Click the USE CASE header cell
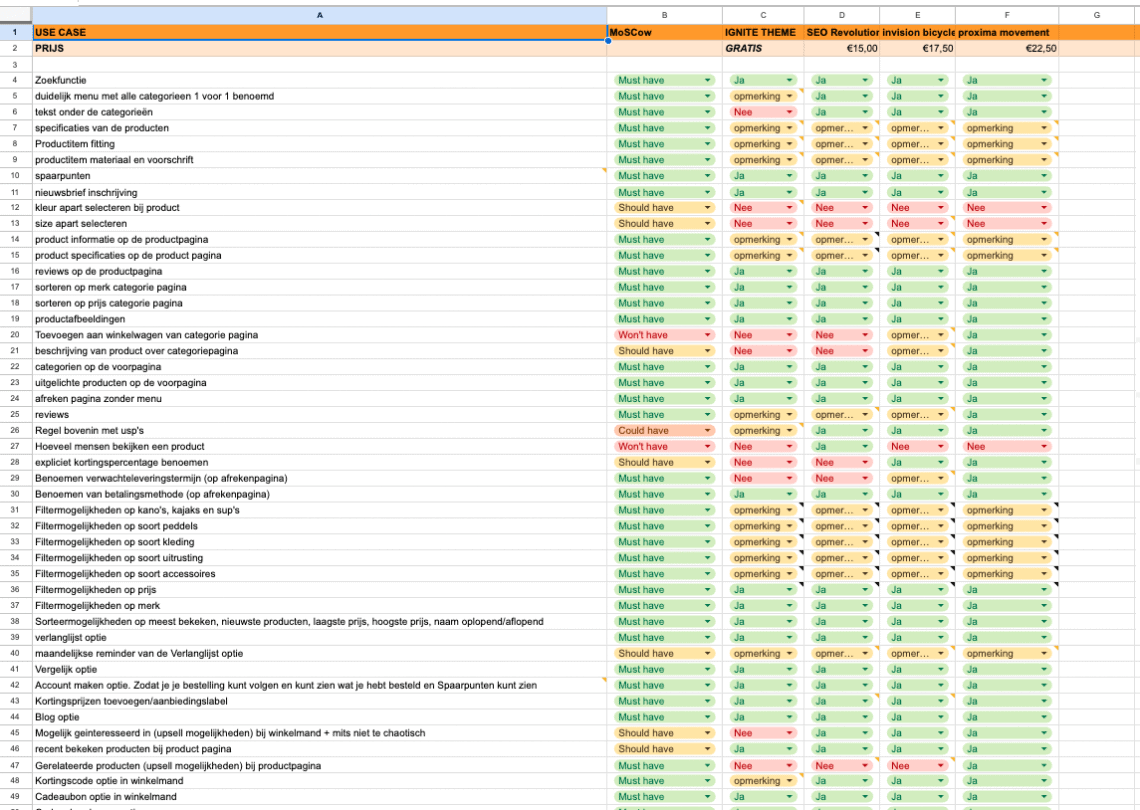Viewport: 1140px width, 810px height. tap(320, 33)
